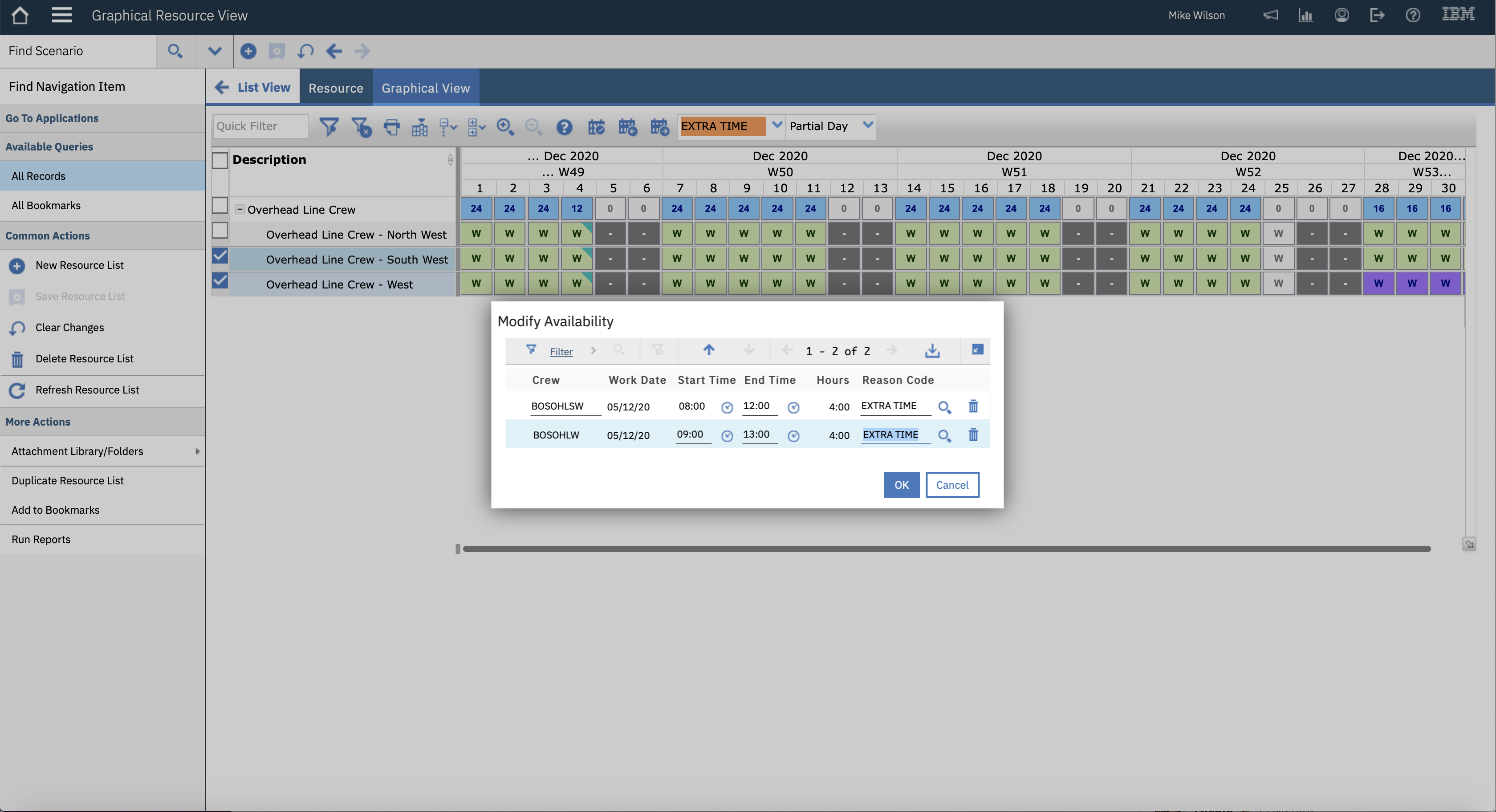Delete the BOSOHLW availability row
The height and width of the screenshot is (812, 1496).
(x=973, y=435)
